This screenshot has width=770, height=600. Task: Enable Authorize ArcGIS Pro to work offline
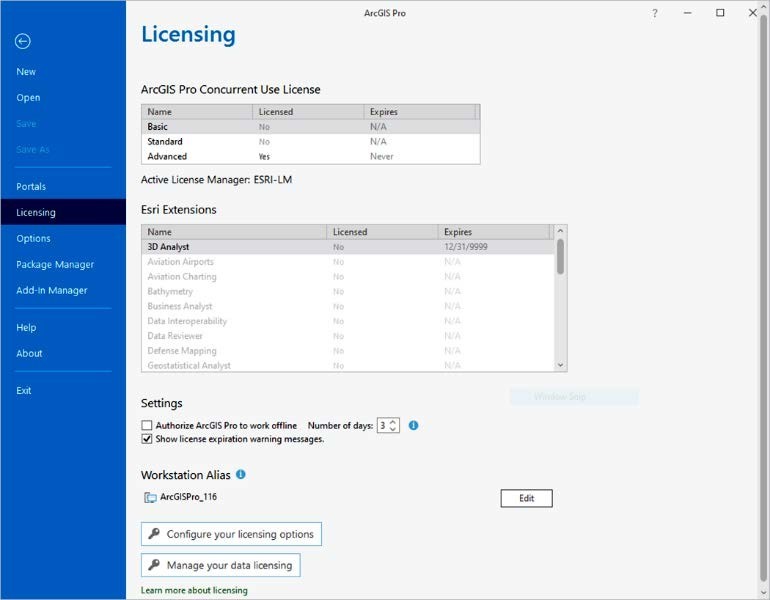tap(147, 425)
